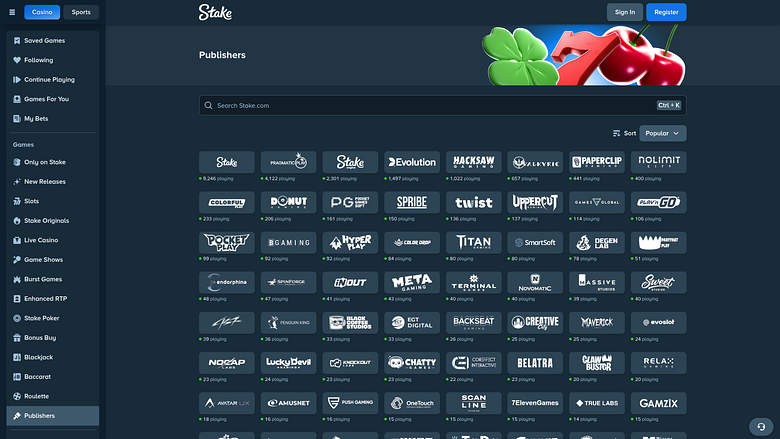780x439 pixels.
Task: Click the Stake Poker chip icon
Action: (x=17, y=318)
